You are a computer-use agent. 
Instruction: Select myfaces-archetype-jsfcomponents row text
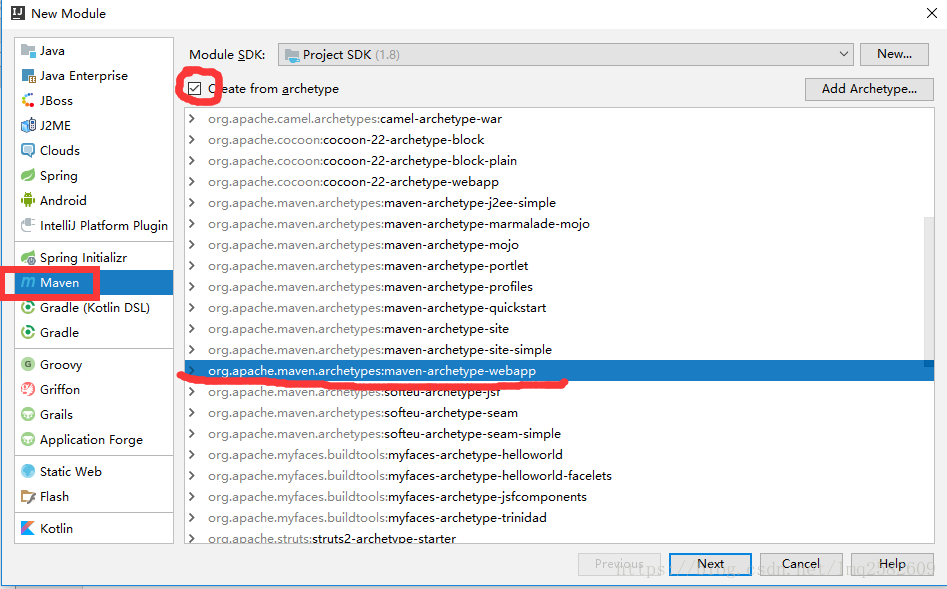click(x=397, y=497)
